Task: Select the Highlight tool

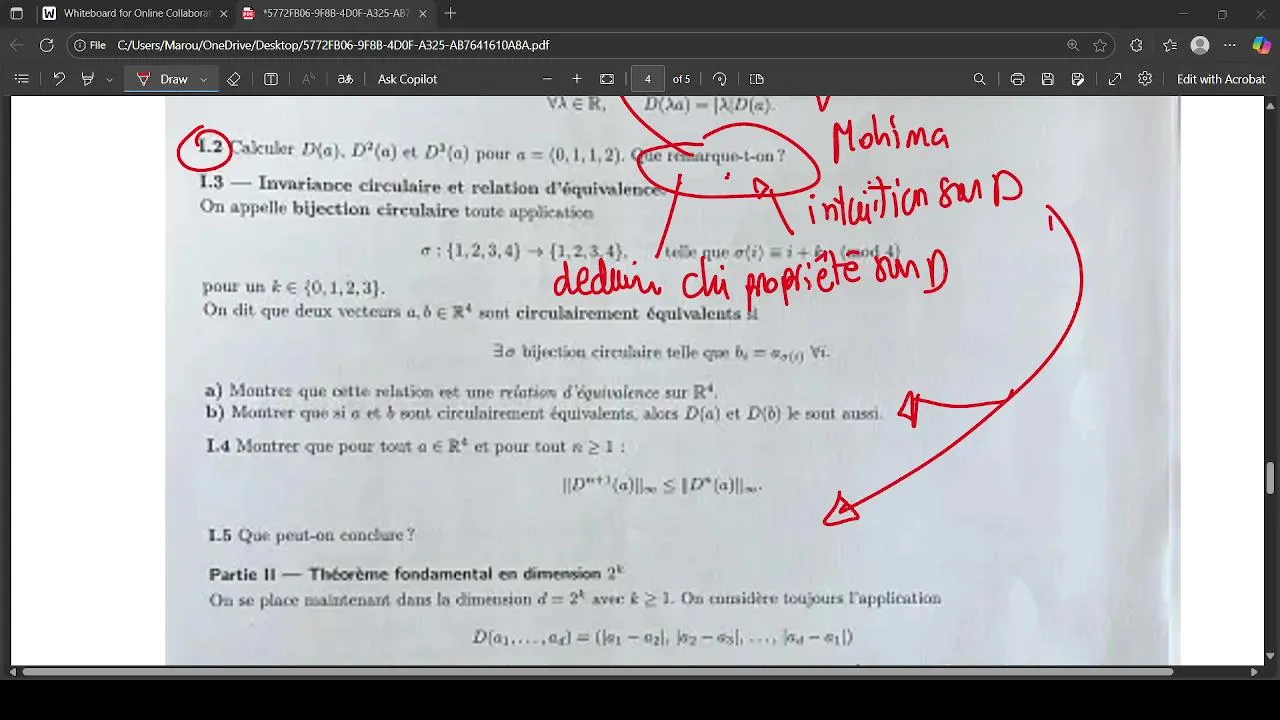Action: coord(88,79)
